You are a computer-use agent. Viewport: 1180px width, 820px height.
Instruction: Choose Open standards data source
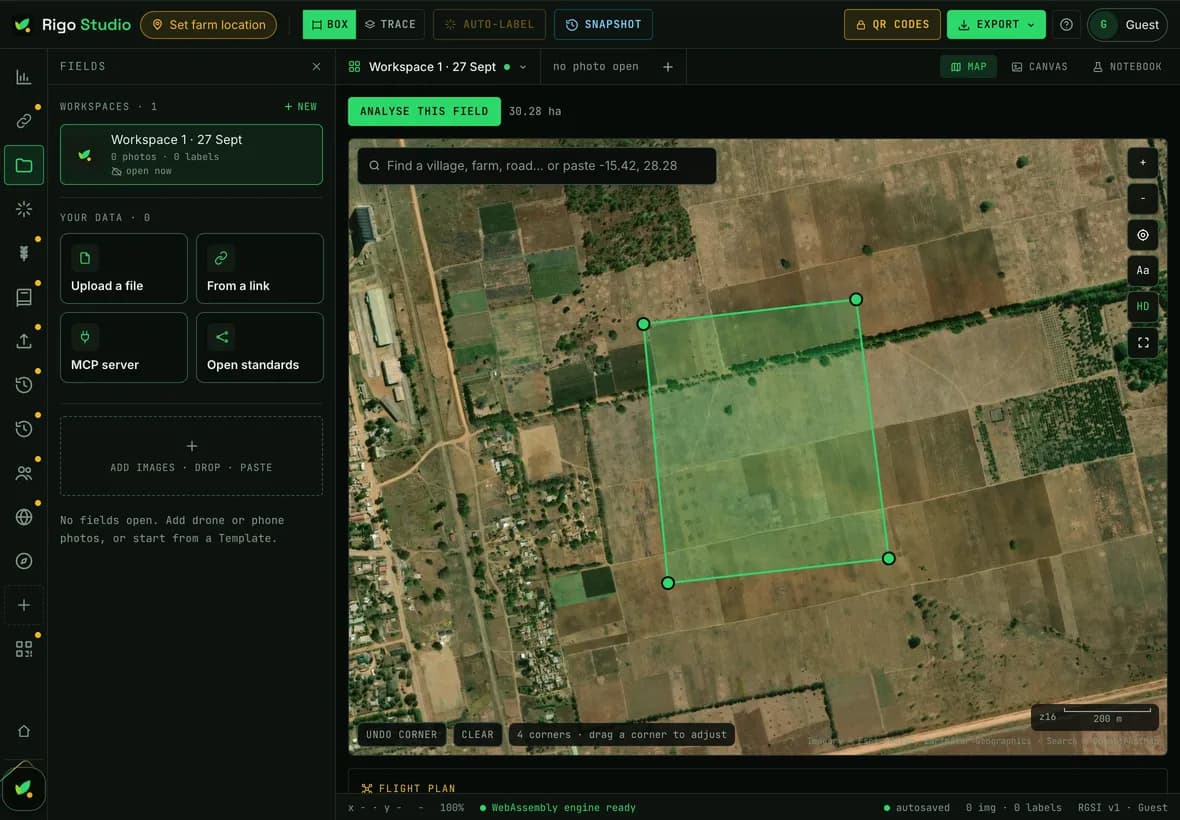click(260, 348)
